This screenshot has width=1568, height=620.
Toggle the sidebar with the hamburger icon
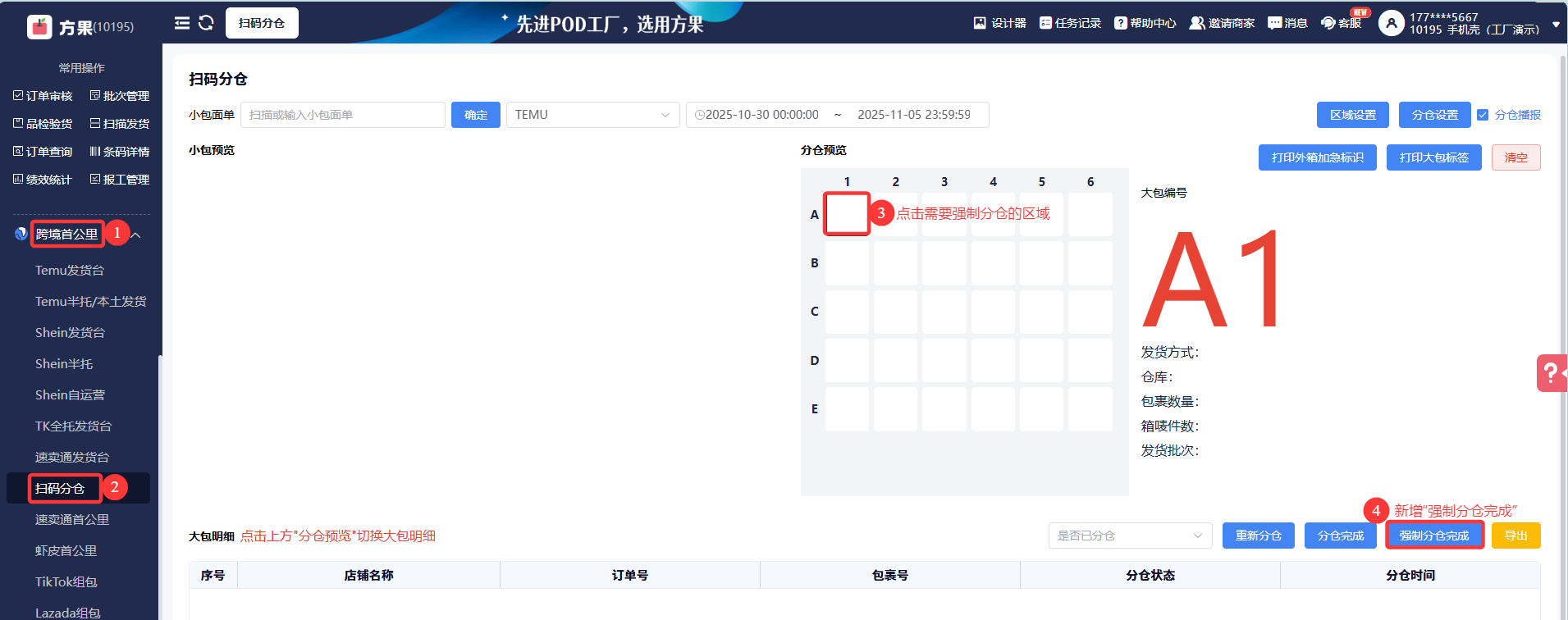coord(182,23)
